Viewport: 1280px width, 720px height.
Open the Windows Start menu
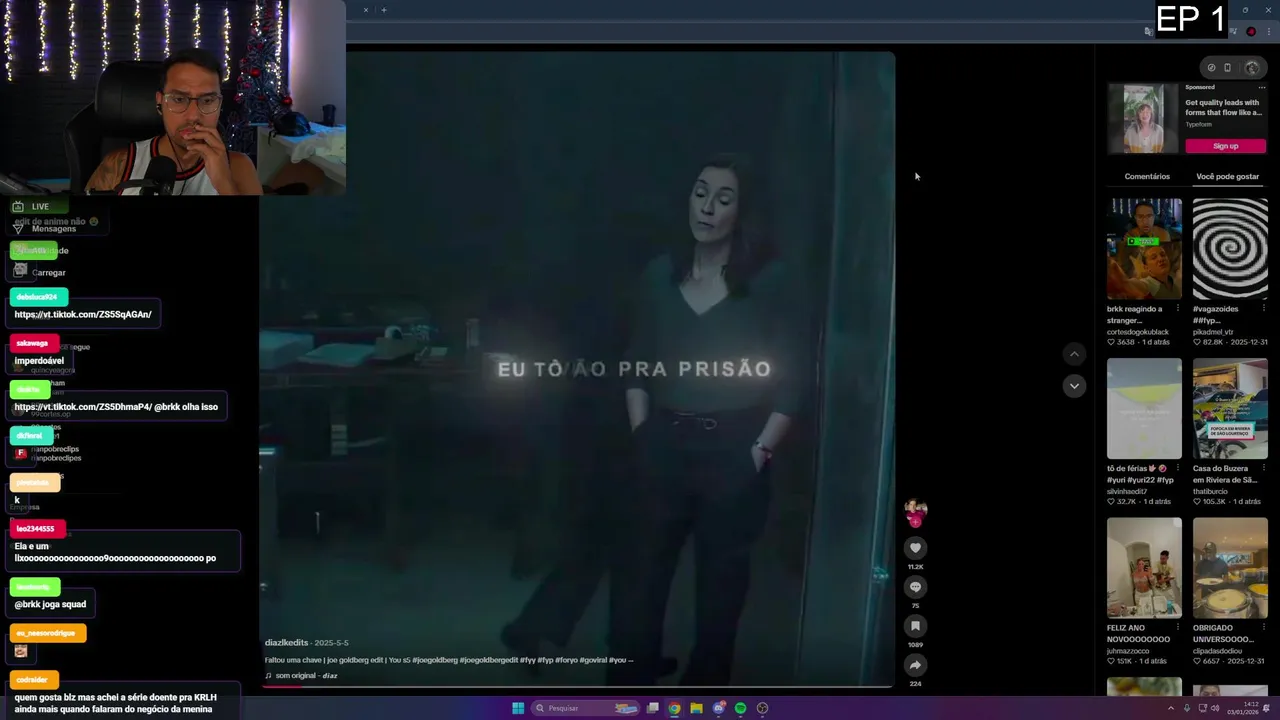coord(518,708)
